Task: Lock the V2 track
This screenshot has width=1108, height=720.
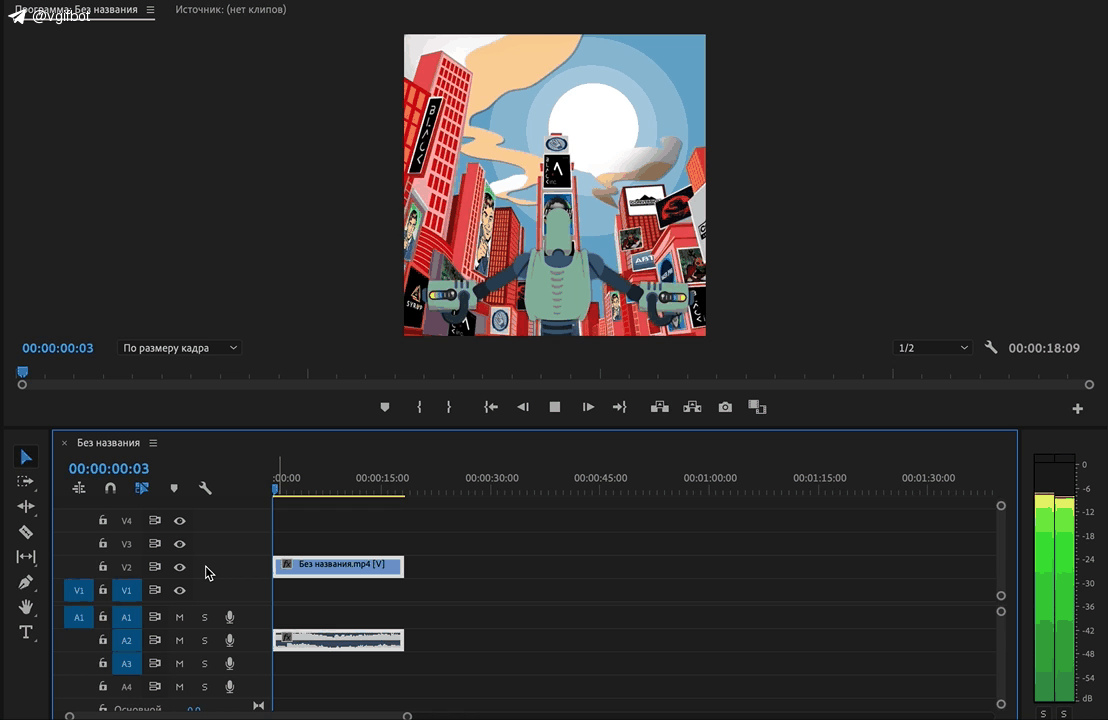Action: pyautogui.click(x=103, y=567)
